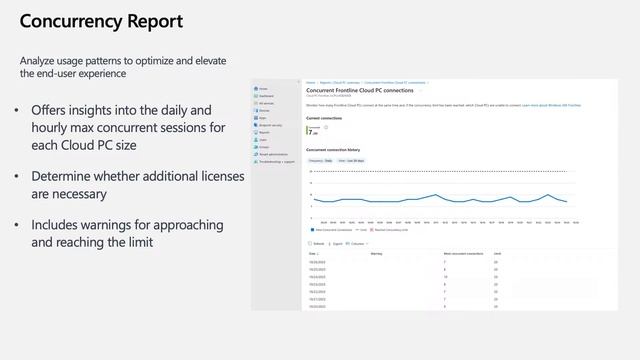Click the Warning column header
The width and height of the screenshot is (640, 360).
pos(376,254)
